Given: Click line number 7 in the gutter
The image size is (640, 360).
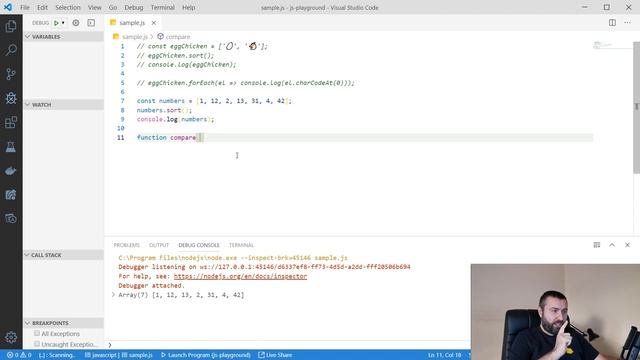Looking at the screenshot, I should click(122, 101).
